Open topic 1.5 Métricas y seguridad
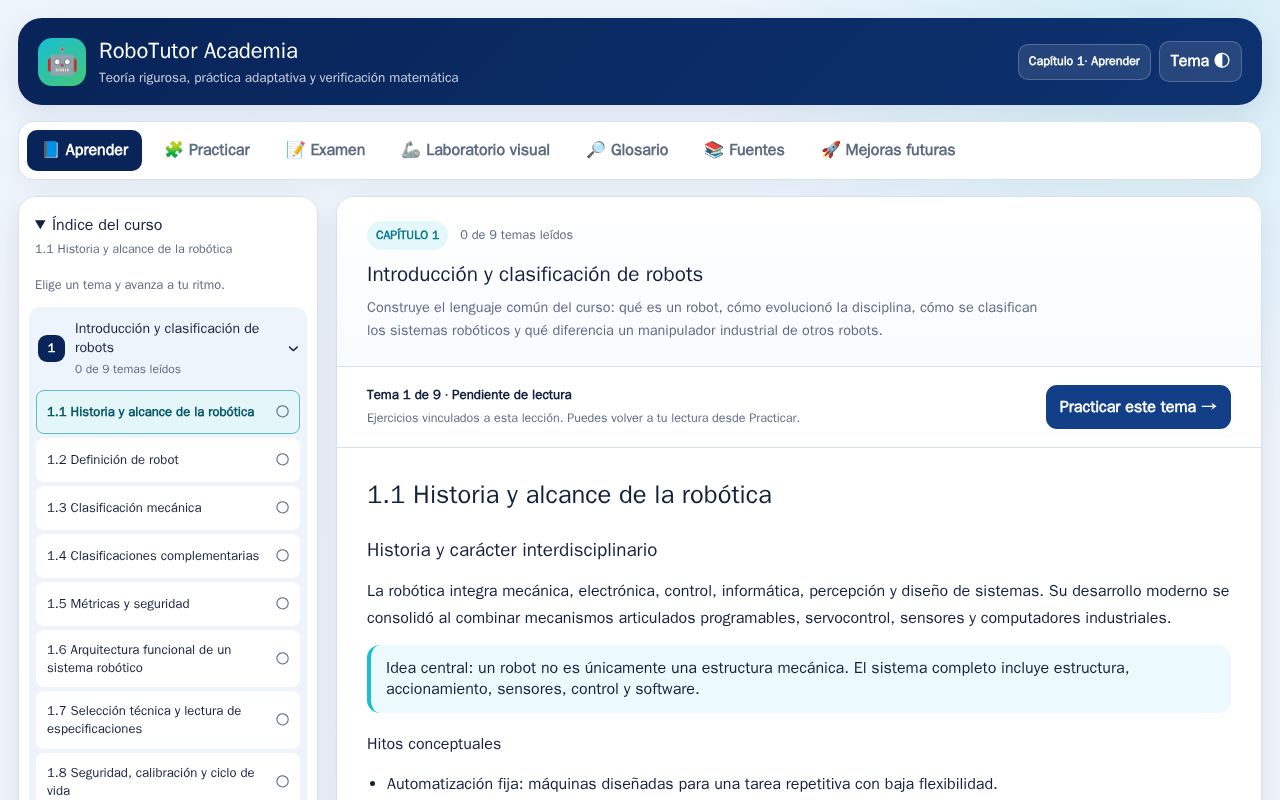1280x800 pixels. (168, 604)
